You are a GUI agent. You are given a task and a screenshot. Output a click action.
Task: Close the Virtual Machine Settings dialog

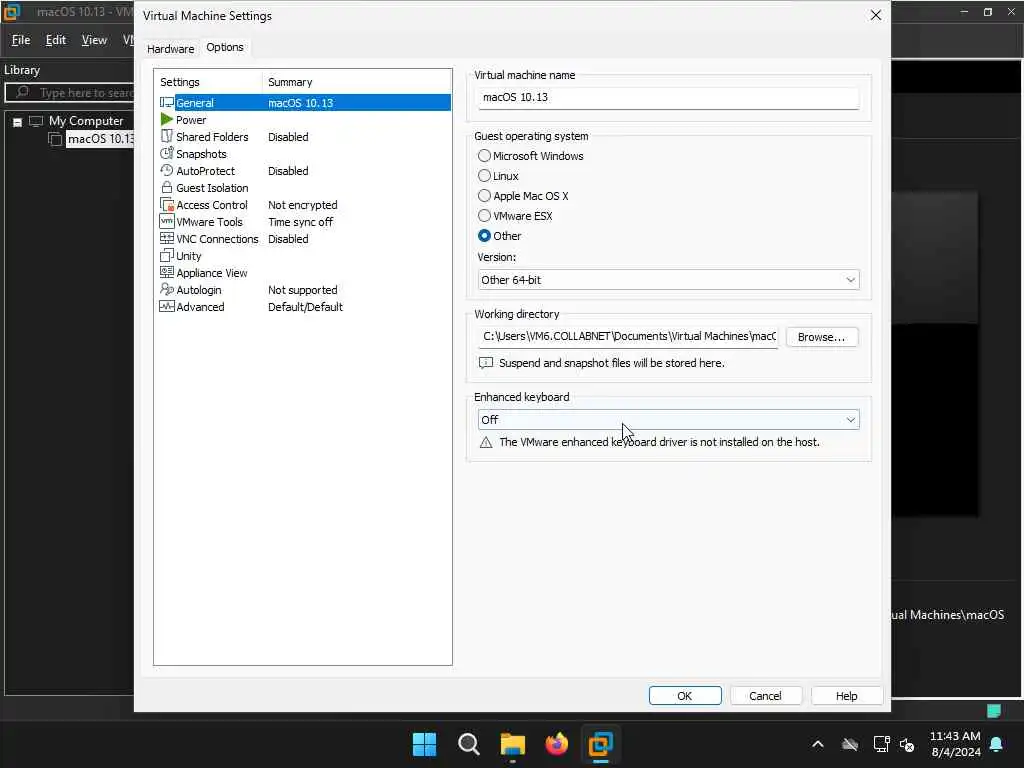pos(876,15)
